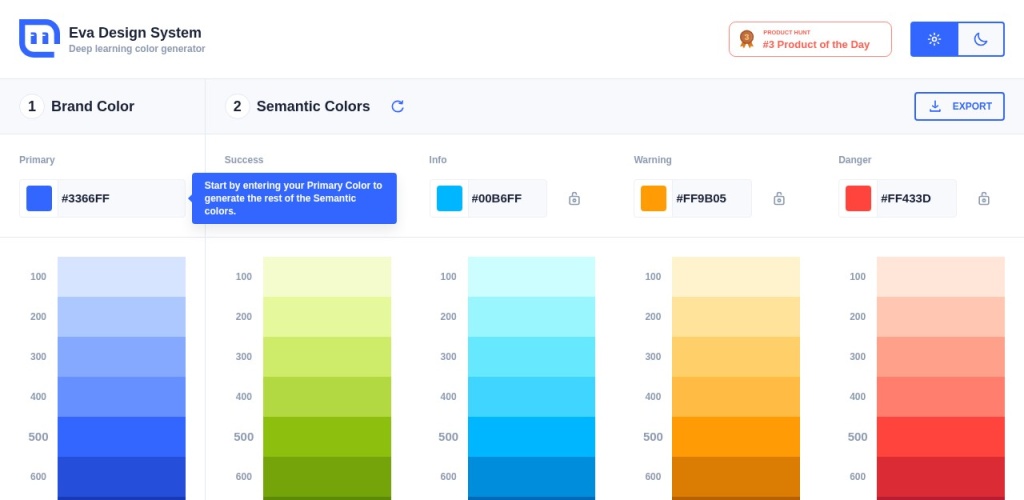Switch to dark theme moon icon
The width and height of the screenshot is (1024, 500).
pos(981,40)
